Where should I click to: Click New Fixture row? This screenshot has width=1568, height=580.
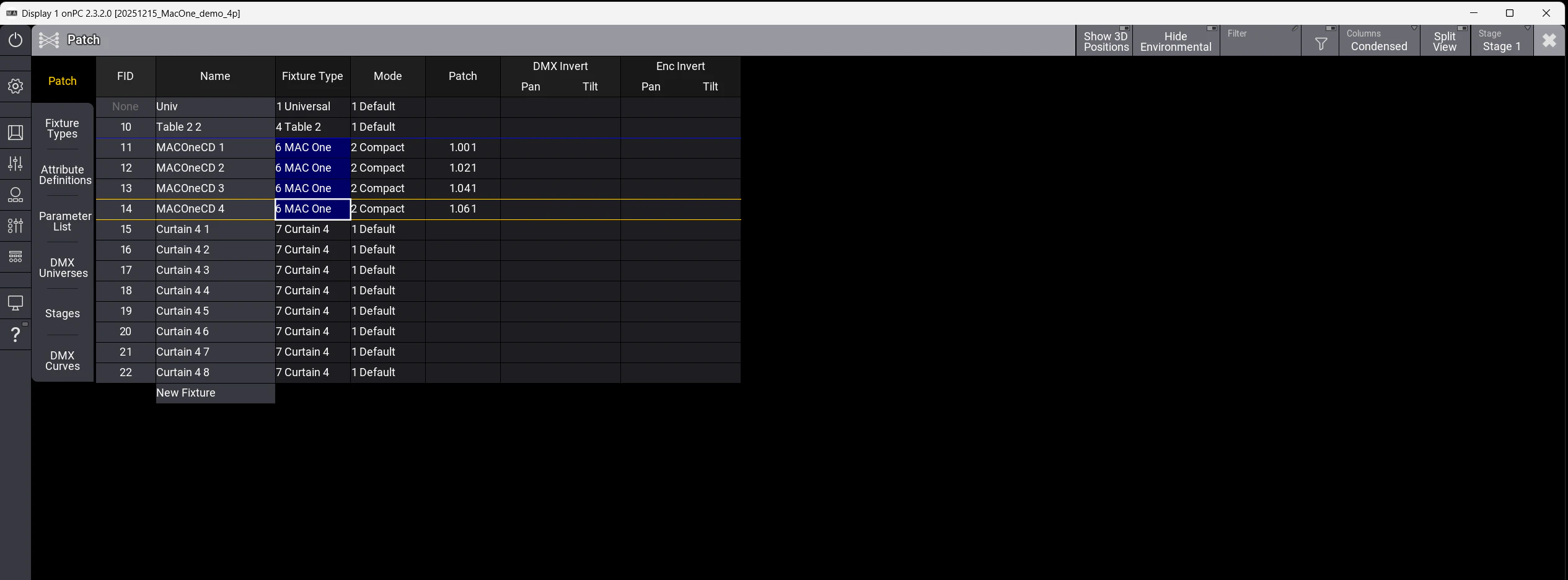coord(215,393)
